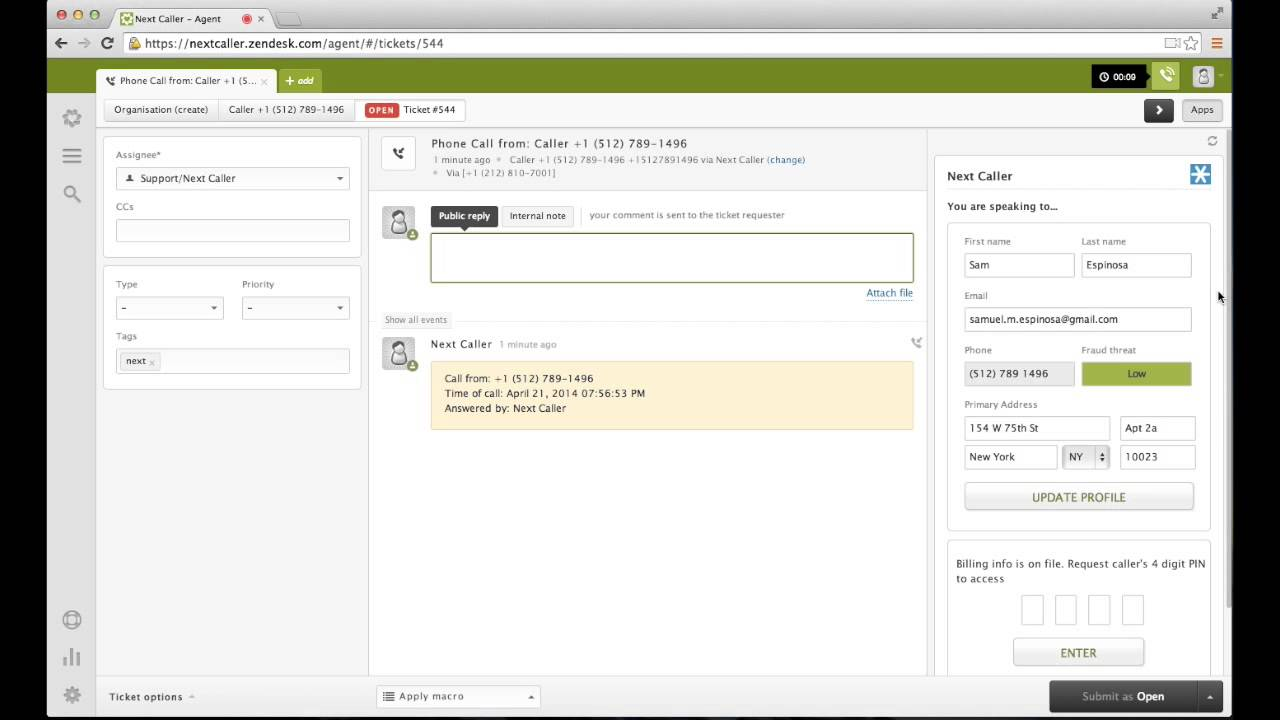The image size is (1280, 720).
Task: Click Show all events
Action: (416, 320)
